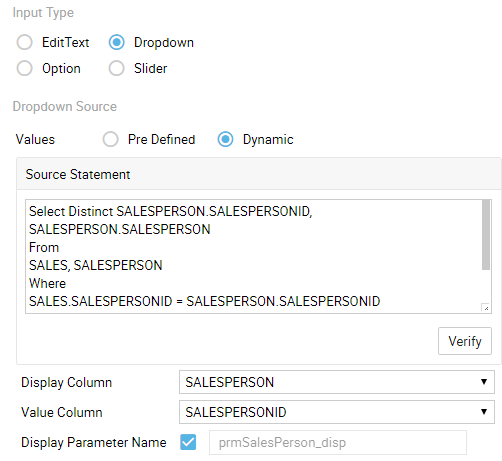Image resolution: width=502 pixels, height=461 pixels.
Task: Click the Dropdown label text
Action: click(164, 43)
